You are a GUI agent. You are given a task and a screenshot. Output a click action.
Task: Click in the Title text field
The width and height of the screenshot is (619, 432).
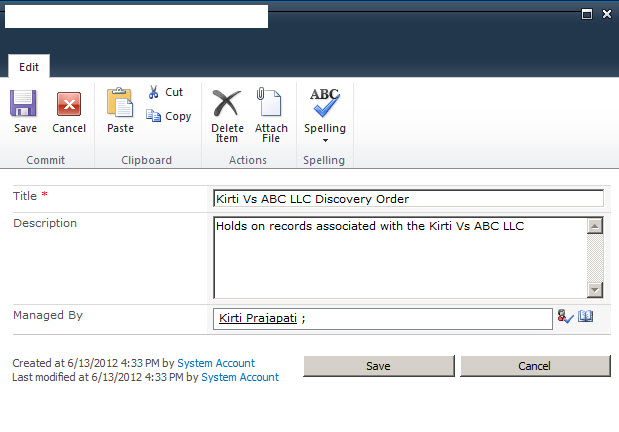point(408,199)
